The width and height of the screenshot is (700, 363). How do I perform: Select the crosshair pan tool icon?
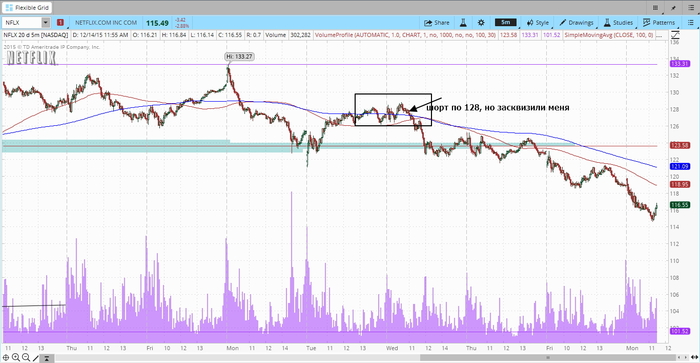point(6,358)
